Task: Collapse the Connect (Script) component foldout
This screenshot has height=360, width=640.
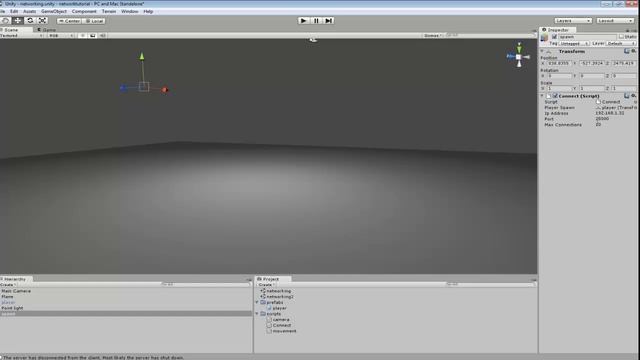Action: pyautogui.click(x=542, y=96)
